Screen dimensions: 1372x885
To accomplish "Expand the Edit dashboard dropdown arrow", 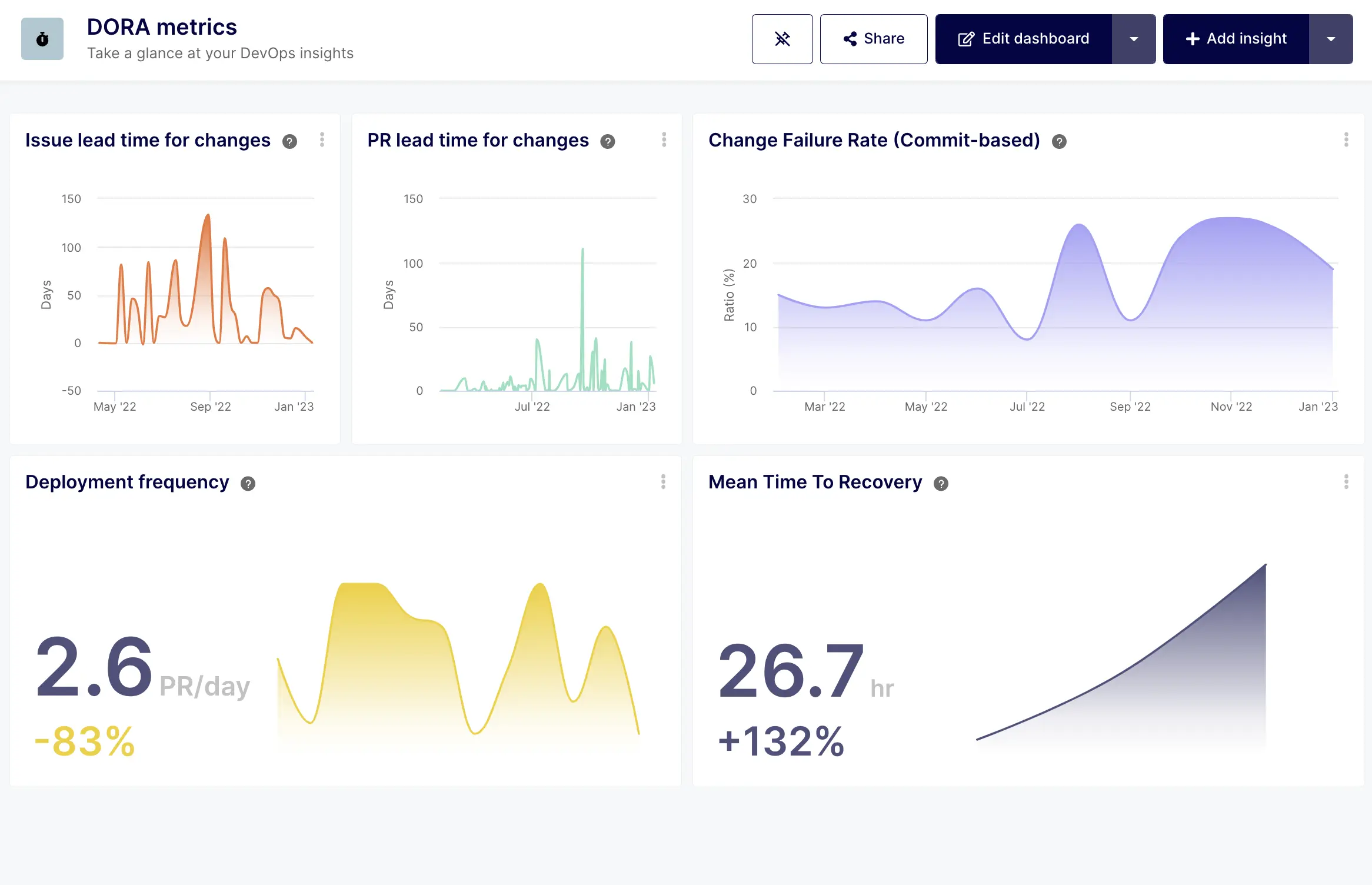I will [x=1134, y=39].
